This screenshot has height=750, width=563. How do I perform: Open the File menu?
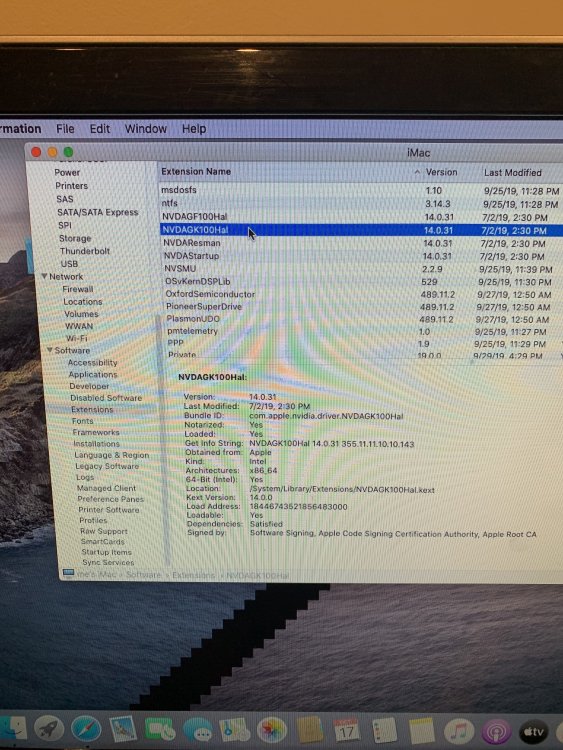(65, 129)
